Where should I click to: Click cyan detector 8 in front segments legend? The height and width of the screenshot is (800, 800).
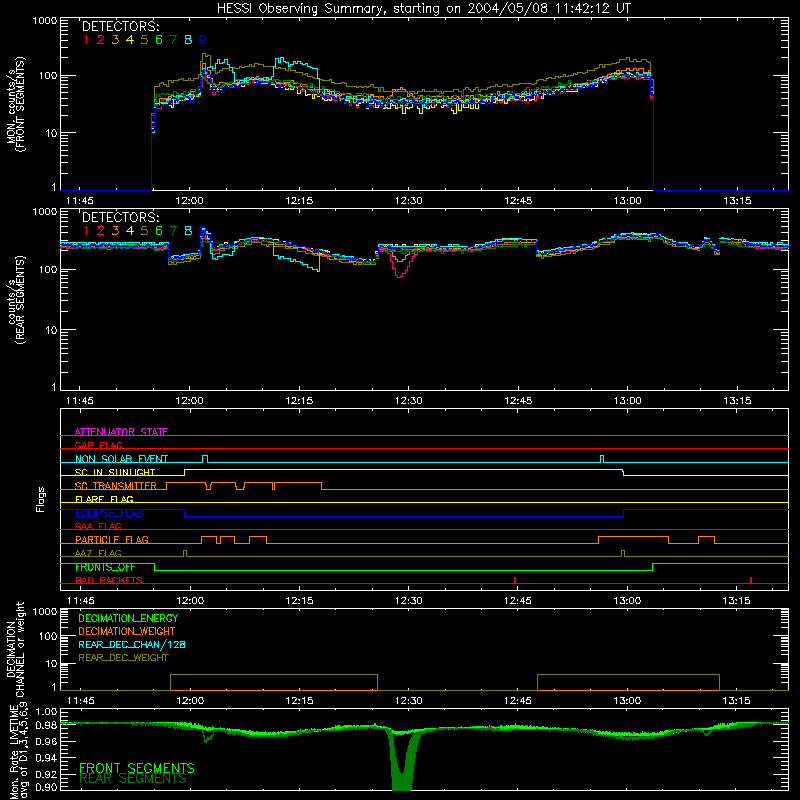tap(188, 40)
